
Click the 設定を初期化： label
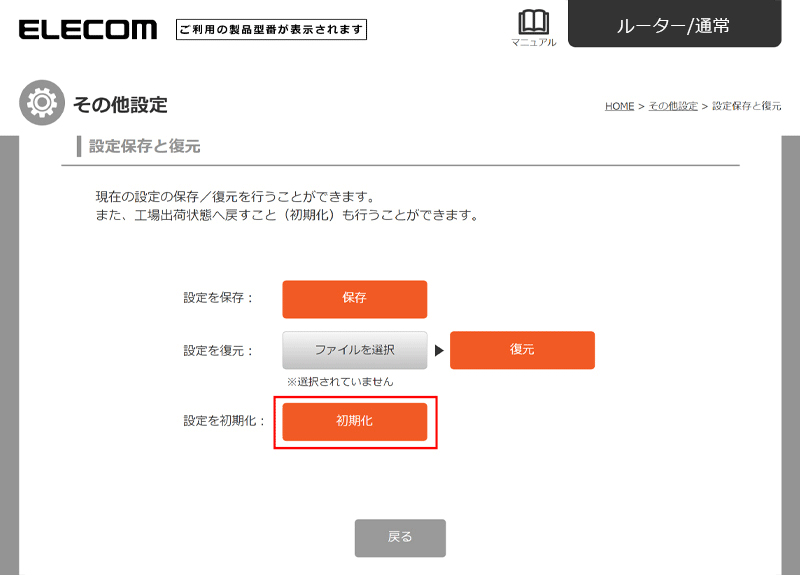pos(219,421)
